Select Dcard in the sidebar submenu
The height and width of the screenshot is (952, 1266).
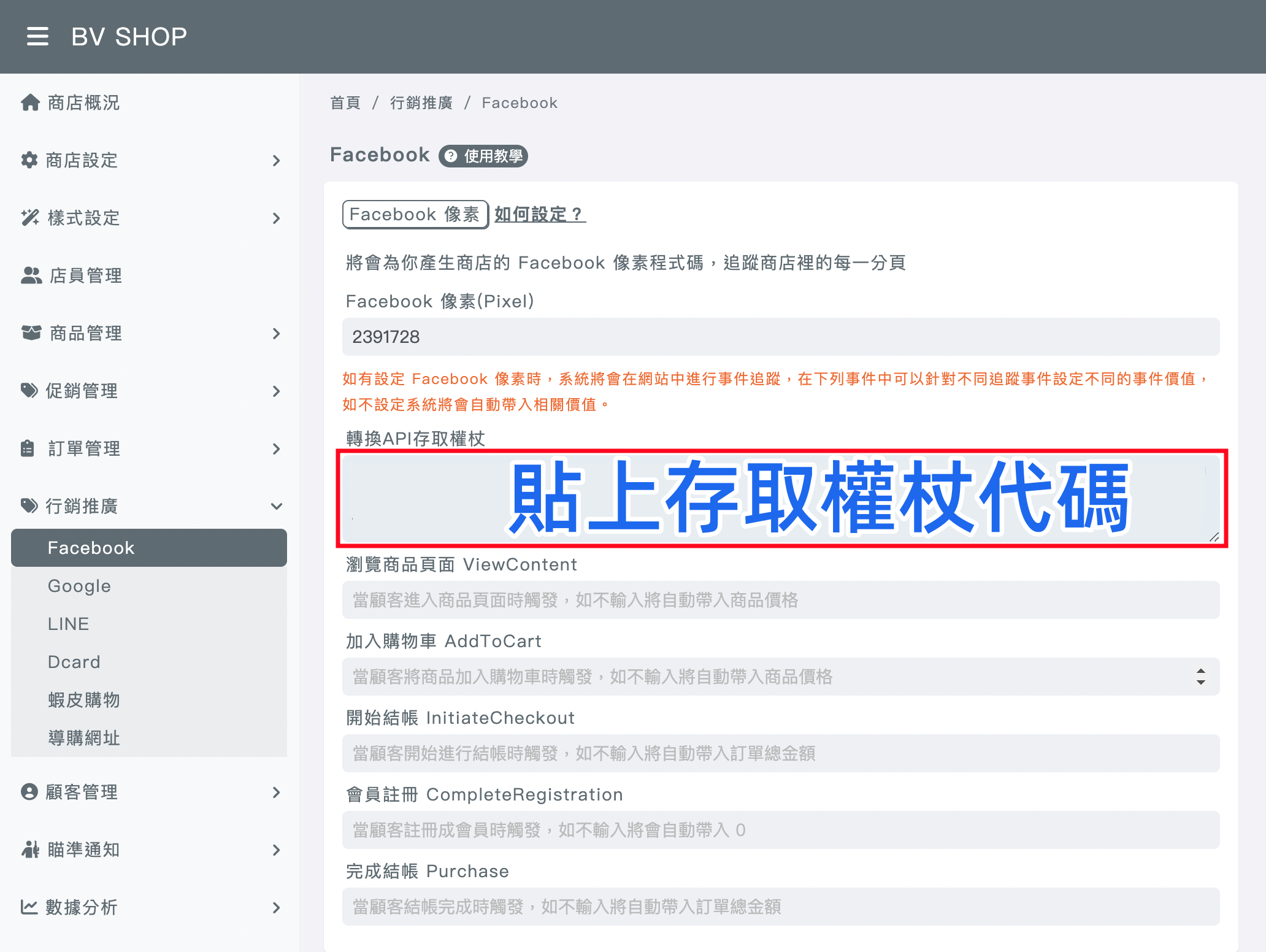point(149,662)
